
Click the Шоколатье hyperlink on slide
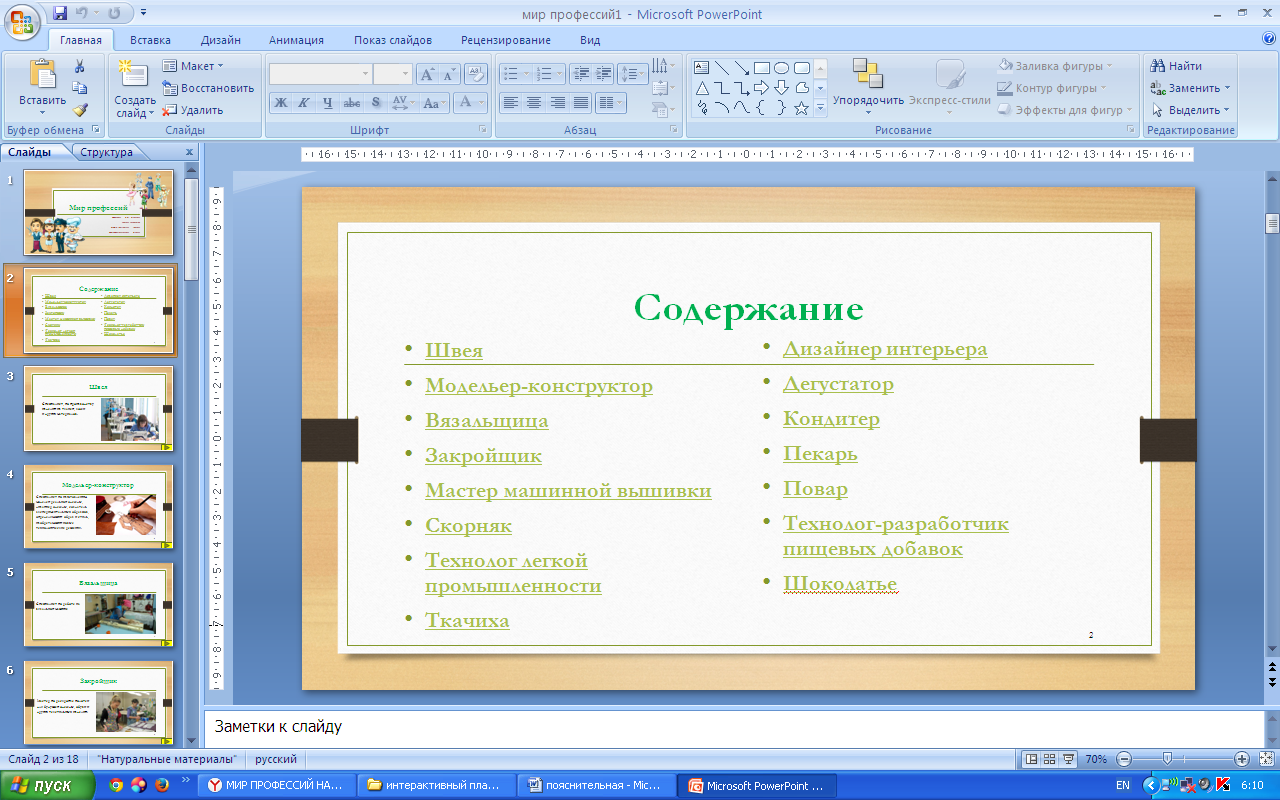(x=840, y=584)
